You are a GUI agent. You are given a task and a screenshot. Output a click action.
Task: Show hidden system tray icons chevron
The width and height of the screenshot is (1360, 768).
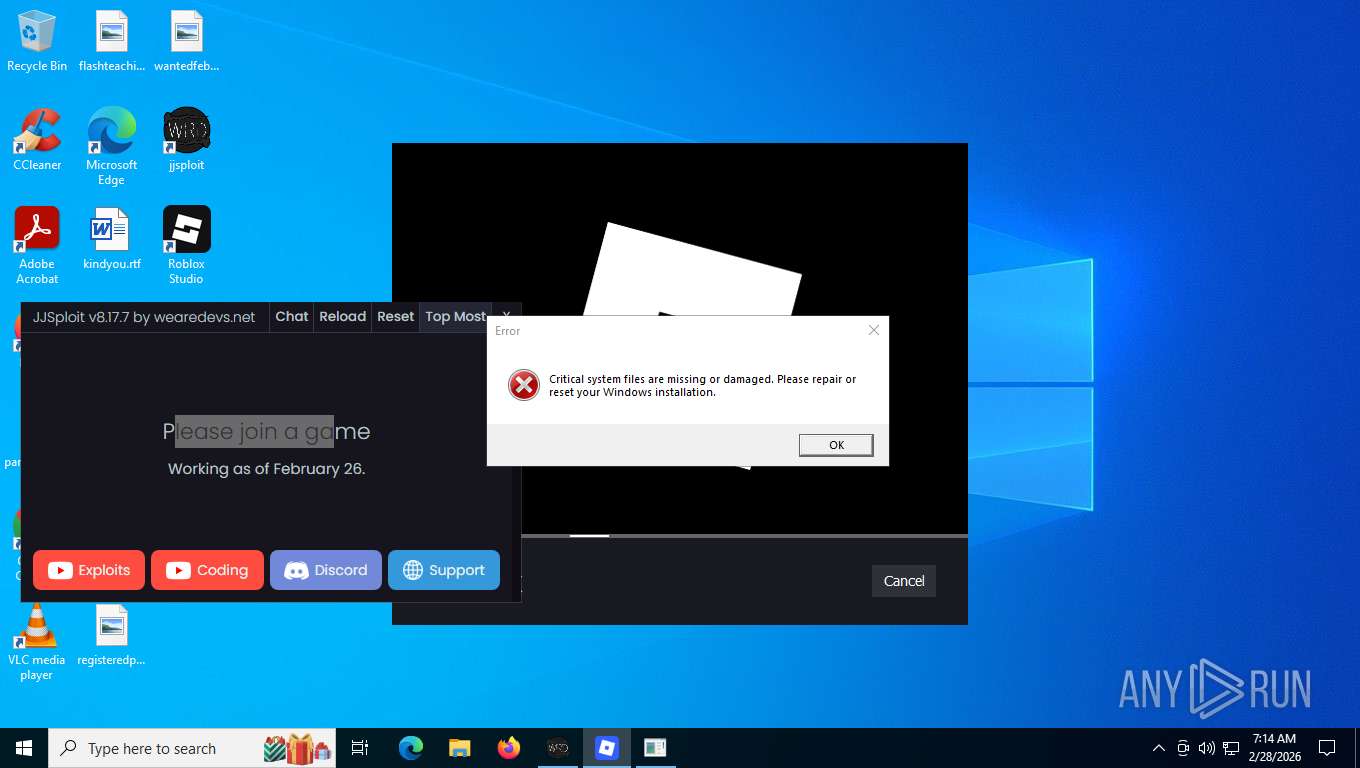pos(1159,748)
